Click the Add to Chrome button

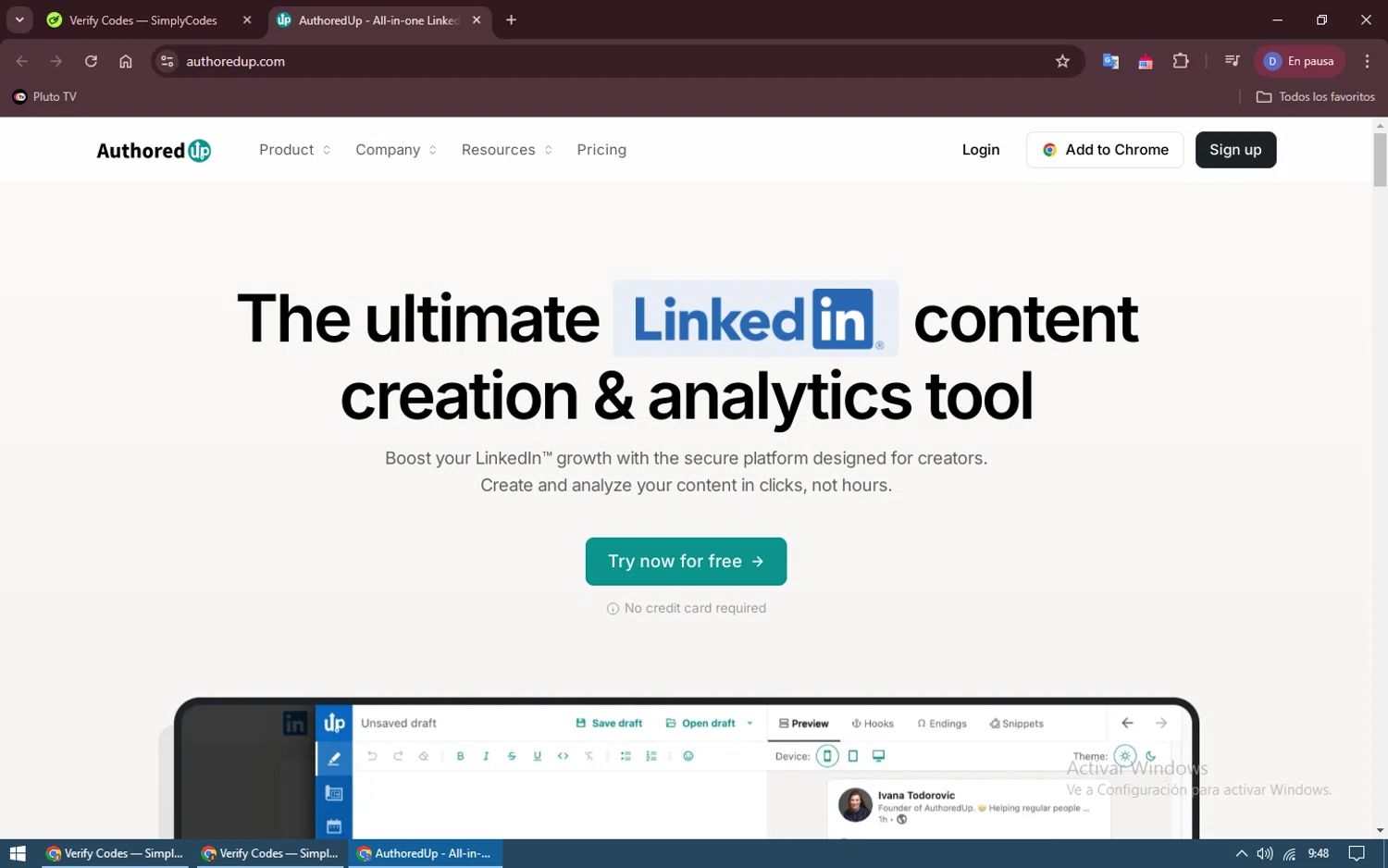(1105, 150)
